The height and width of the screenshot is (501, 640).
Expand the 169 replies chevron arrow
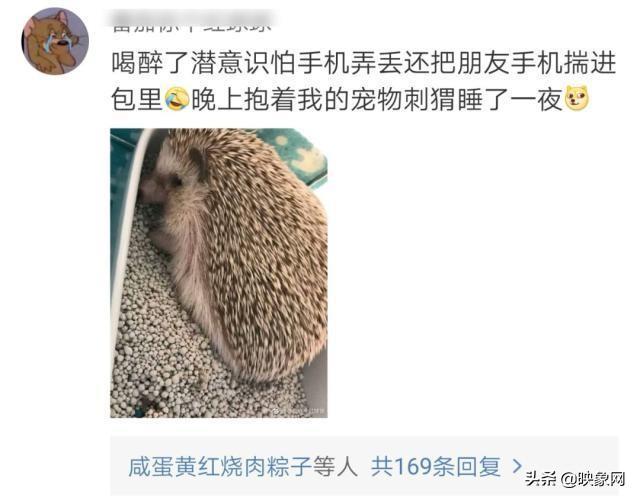[517, 466]
